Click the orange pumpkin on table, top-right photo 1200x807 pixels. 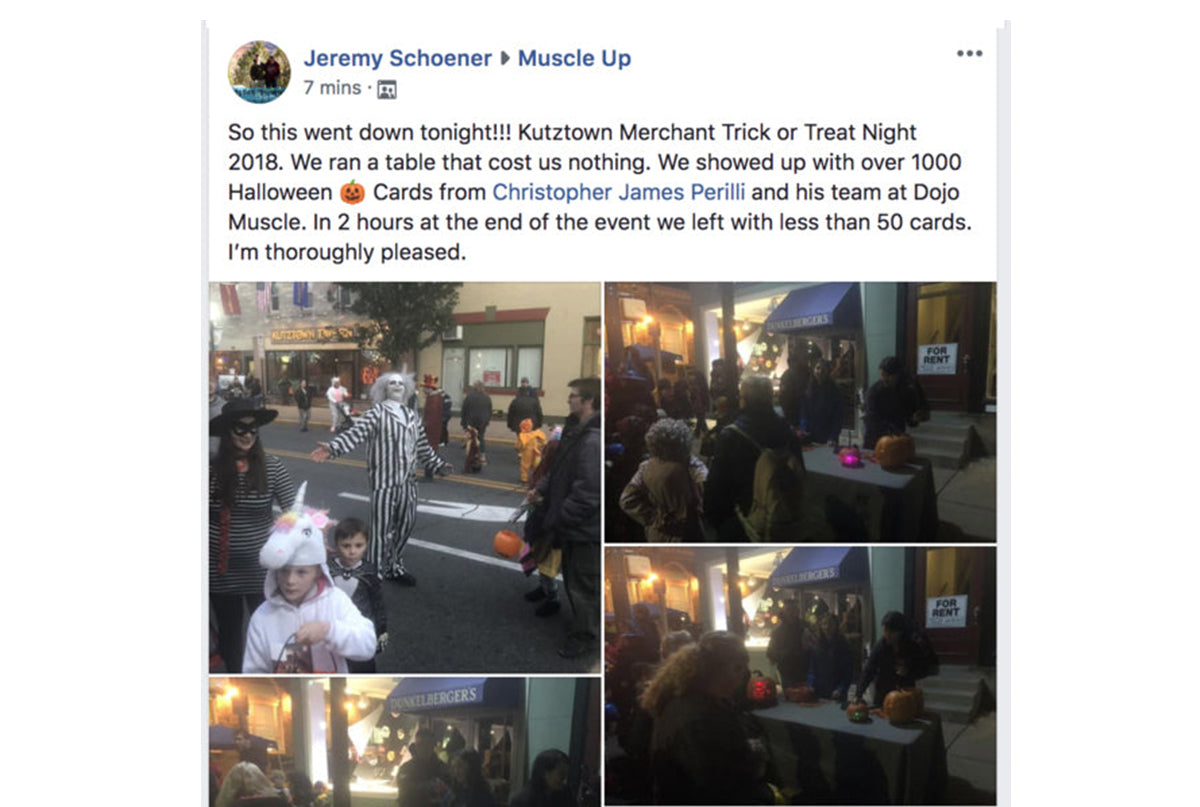pos(893,451)
